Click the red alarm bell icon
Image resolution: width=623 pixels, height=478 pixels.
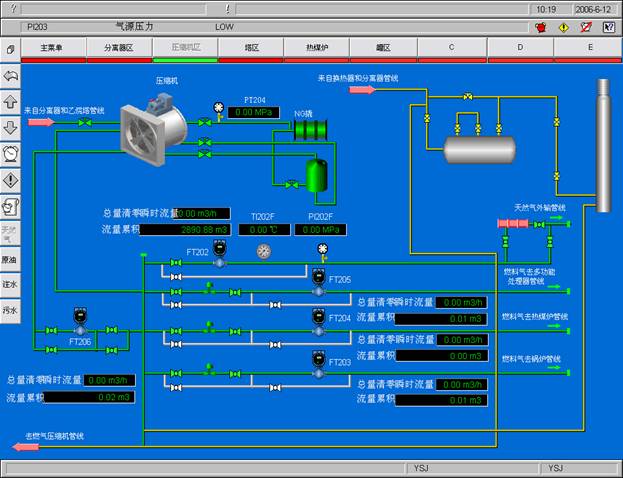541,27
